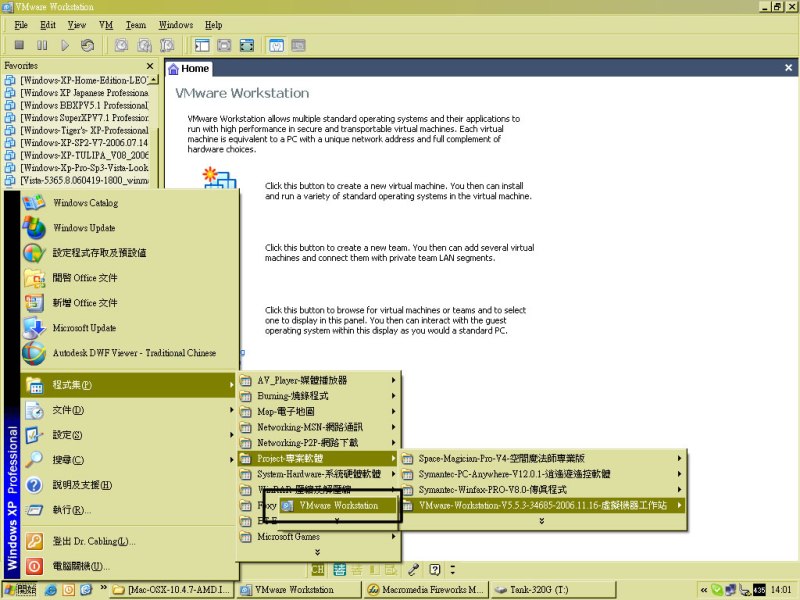800x600 pixels.
Task: Select Windows SuperXPV7.1 Professional favorite
Action: (77, 118)
